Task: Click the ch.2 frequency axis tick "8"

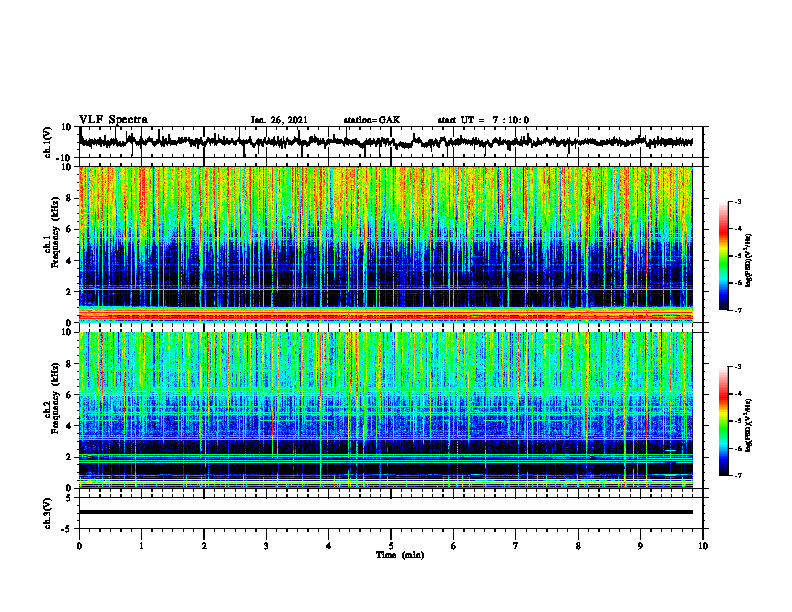Action: (x=70, y=364)
